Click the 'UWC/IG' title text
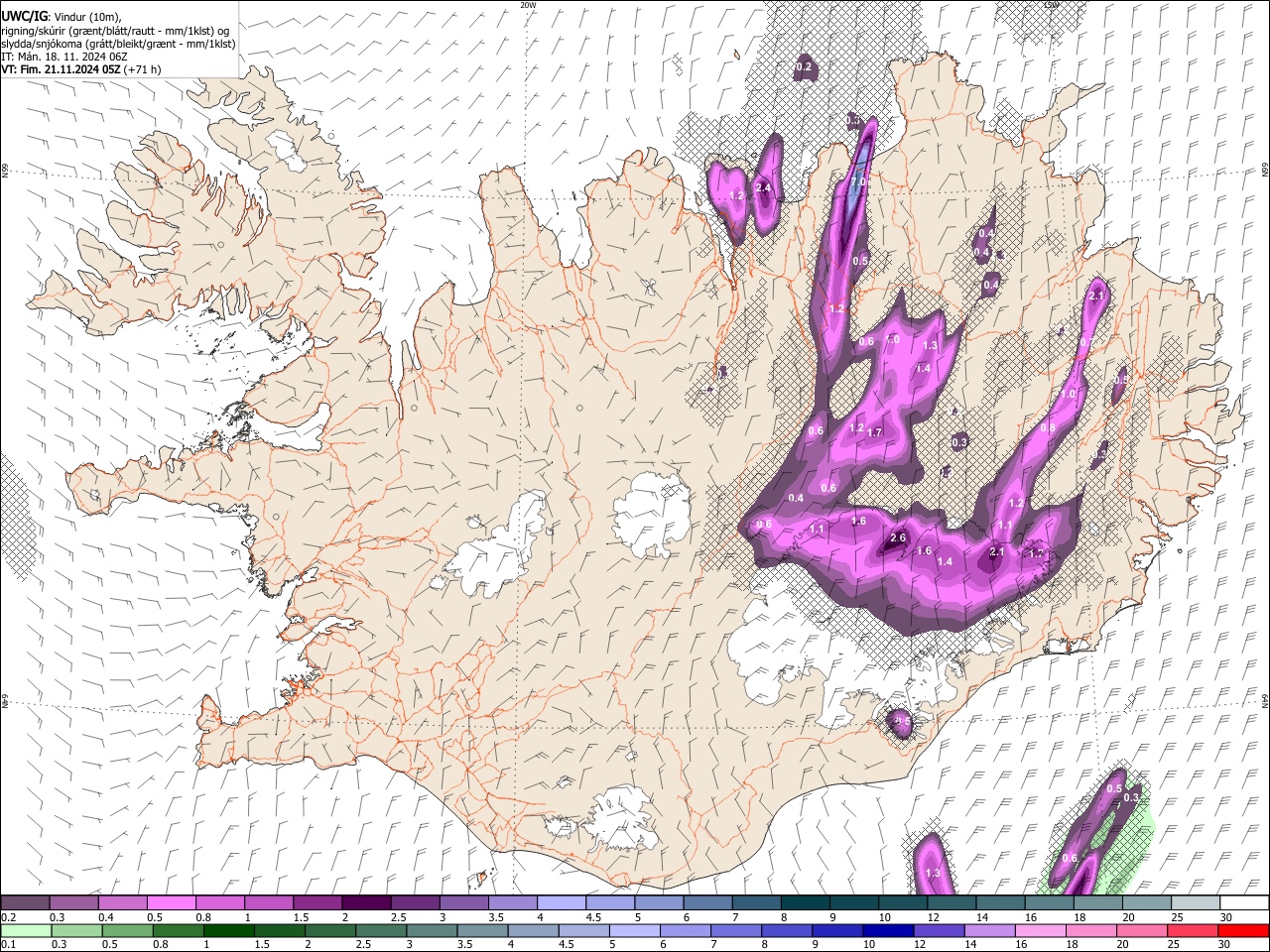 24,16
